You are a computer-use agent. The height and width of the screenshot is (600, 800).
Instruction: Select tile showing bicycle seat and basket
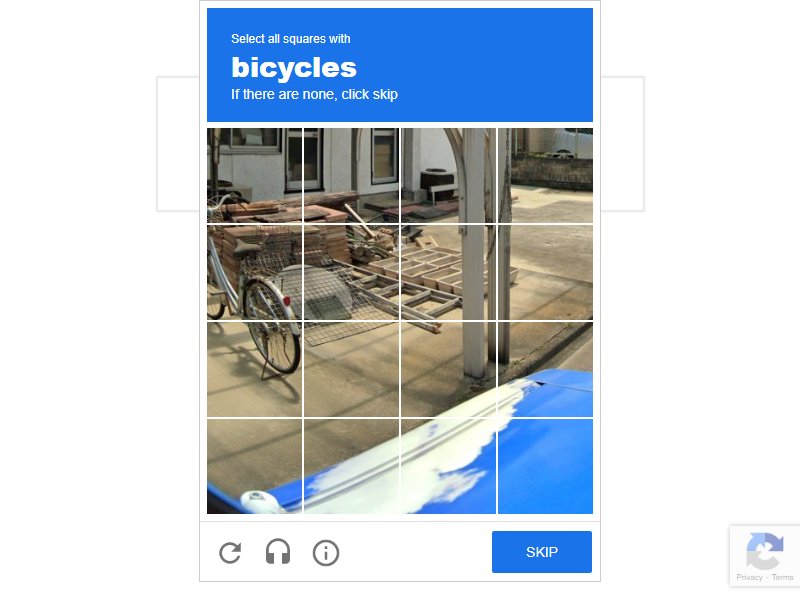255,273
